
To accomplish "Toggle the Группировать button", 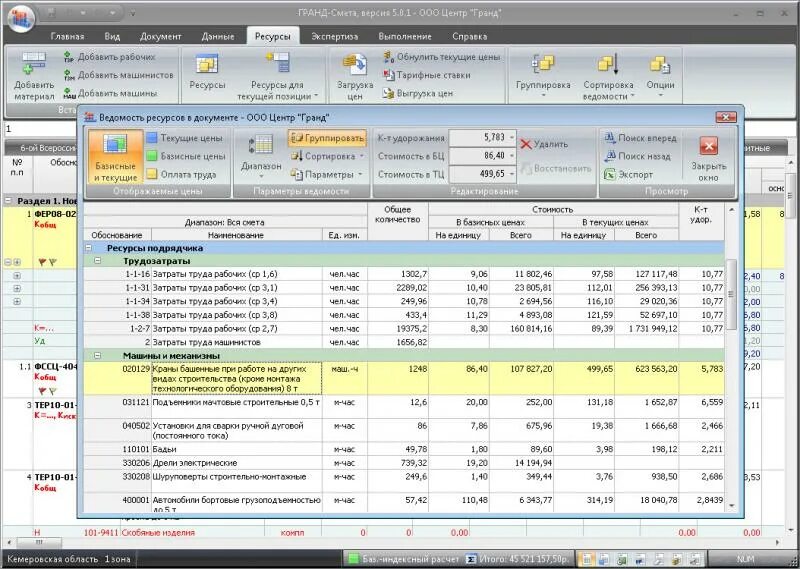I will [327, 138].
